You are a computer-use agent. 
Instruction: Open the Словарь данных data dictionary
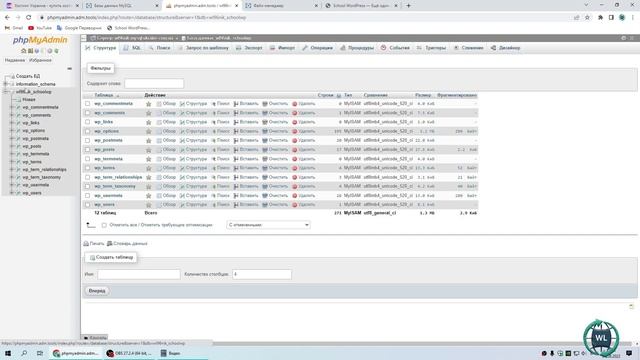pos(127,244)
